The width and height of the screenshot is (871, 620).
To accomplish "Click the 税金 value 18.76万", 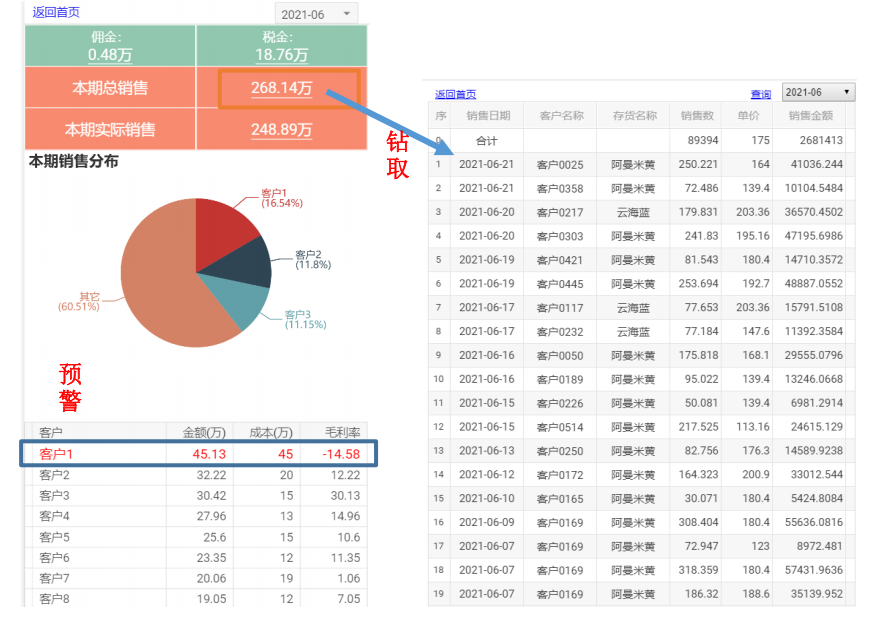I will click(281, 54).
